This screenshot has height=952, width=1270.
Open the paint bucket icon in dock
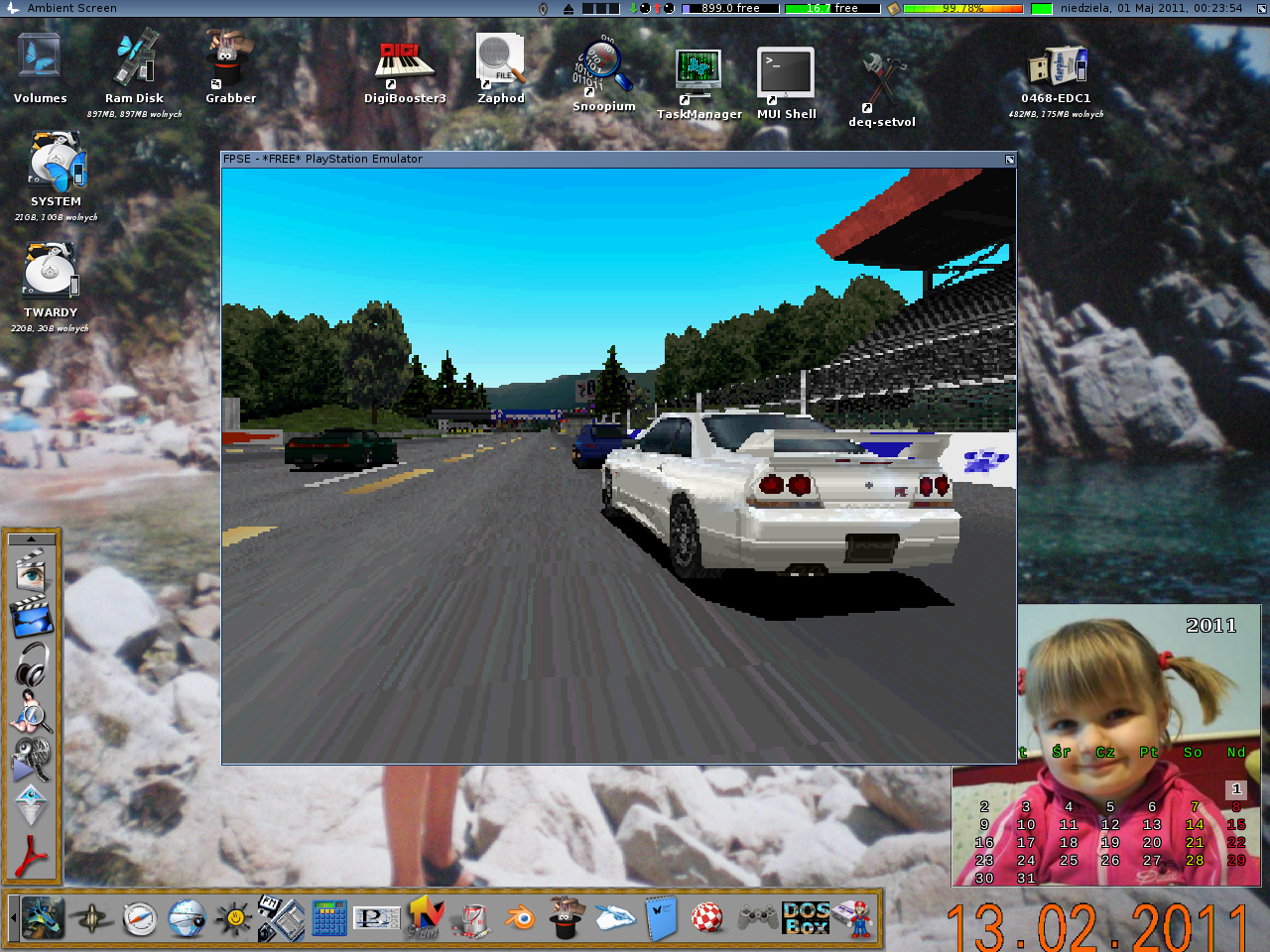(x=472, y=919)
